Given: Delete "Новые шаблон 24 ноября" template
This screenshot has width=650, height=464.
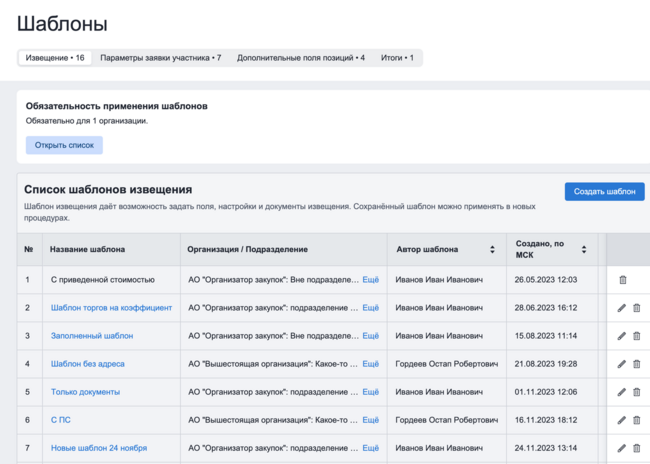Looking at the screenshot, I should (637, 448).
